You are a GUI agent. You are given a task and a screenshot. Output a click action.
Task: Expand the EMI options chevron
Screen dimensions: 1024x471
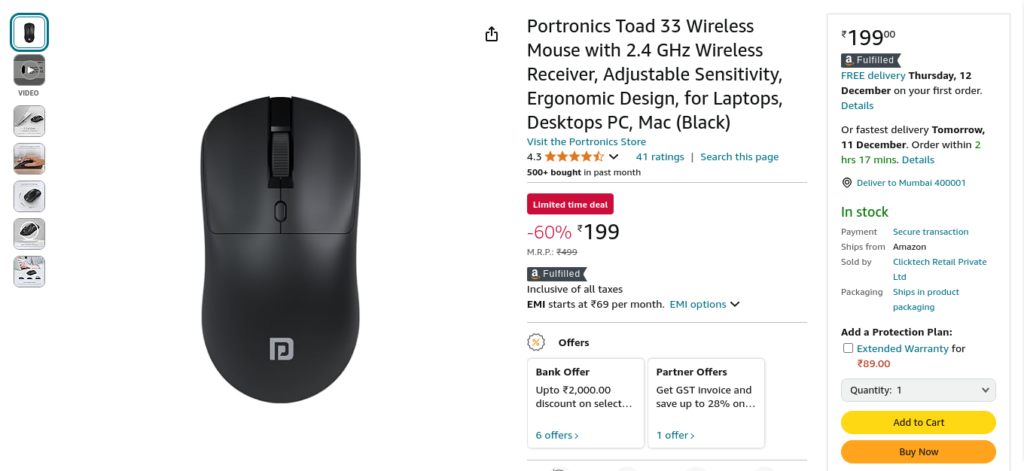[x=735, y=304]
